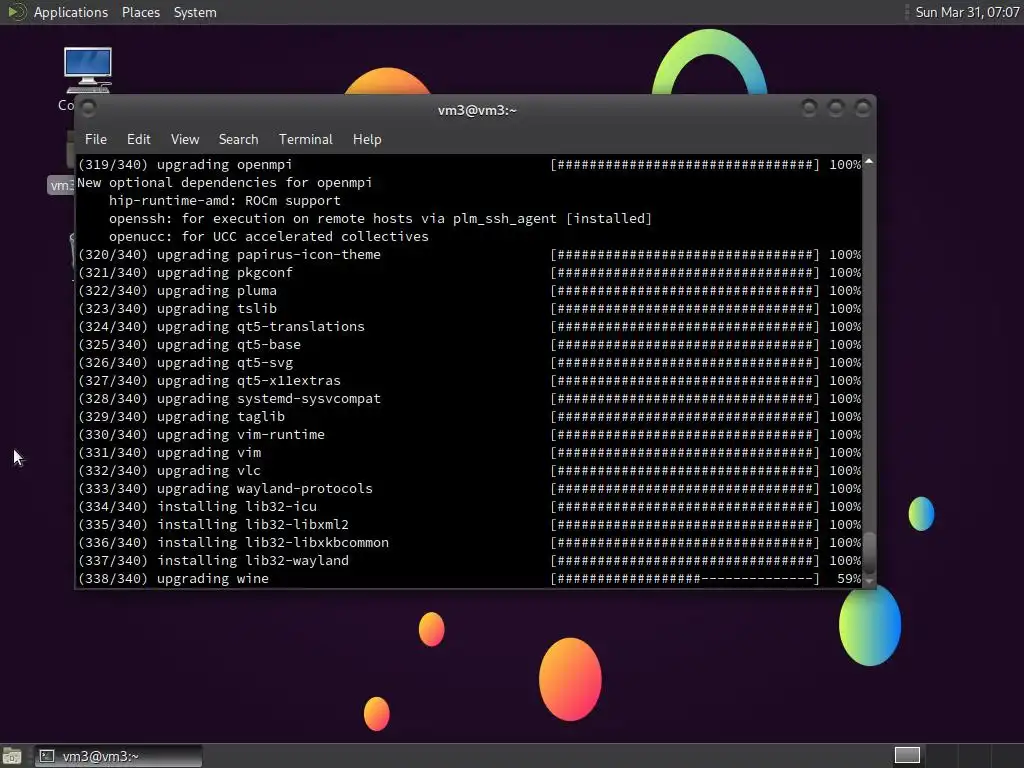Click the 'upgrading pkgconf' line
This screenshot has height=768, width=1024.
click(469, 272)
